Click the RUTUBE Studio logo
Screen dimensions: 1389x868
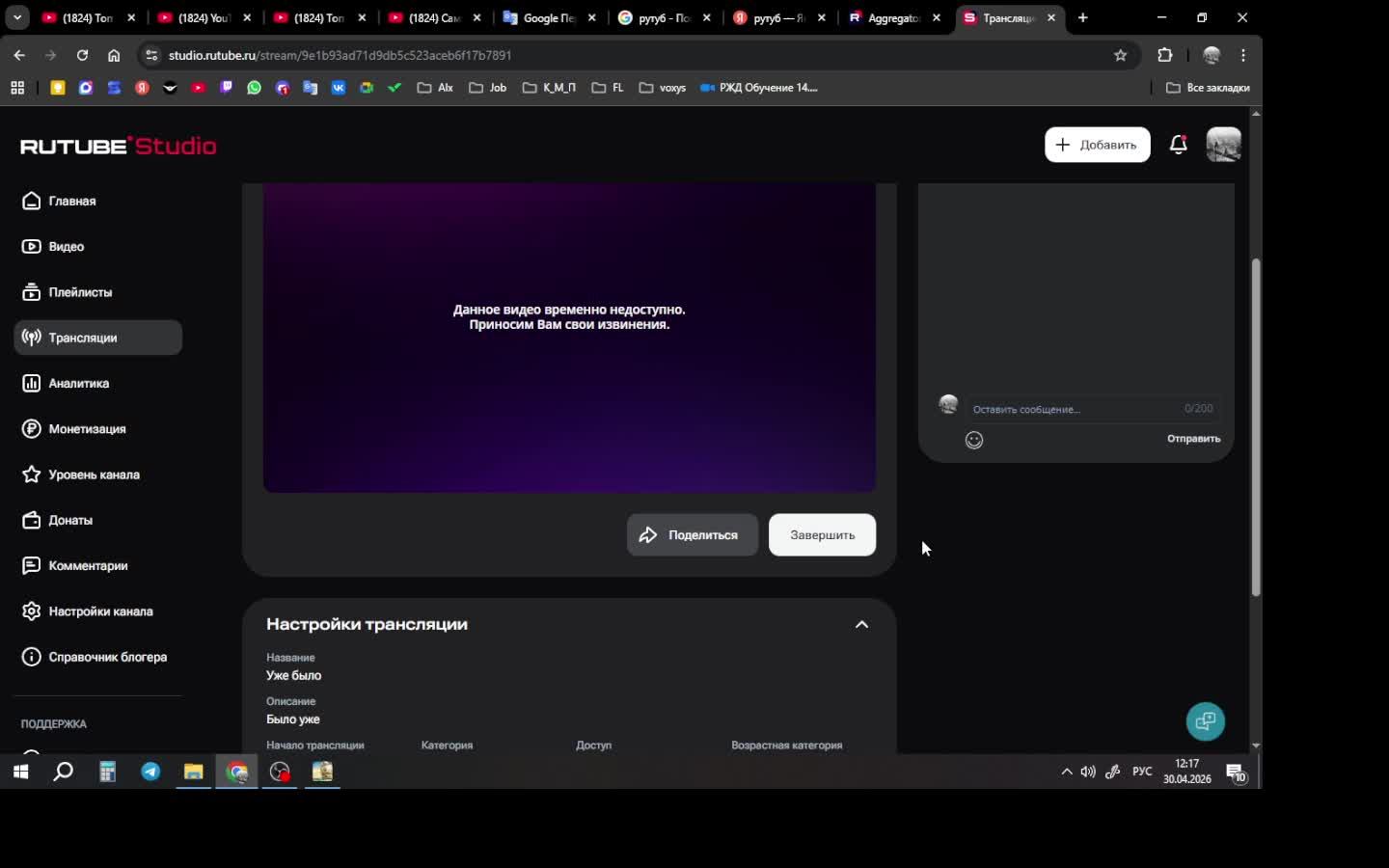(119, 146)
